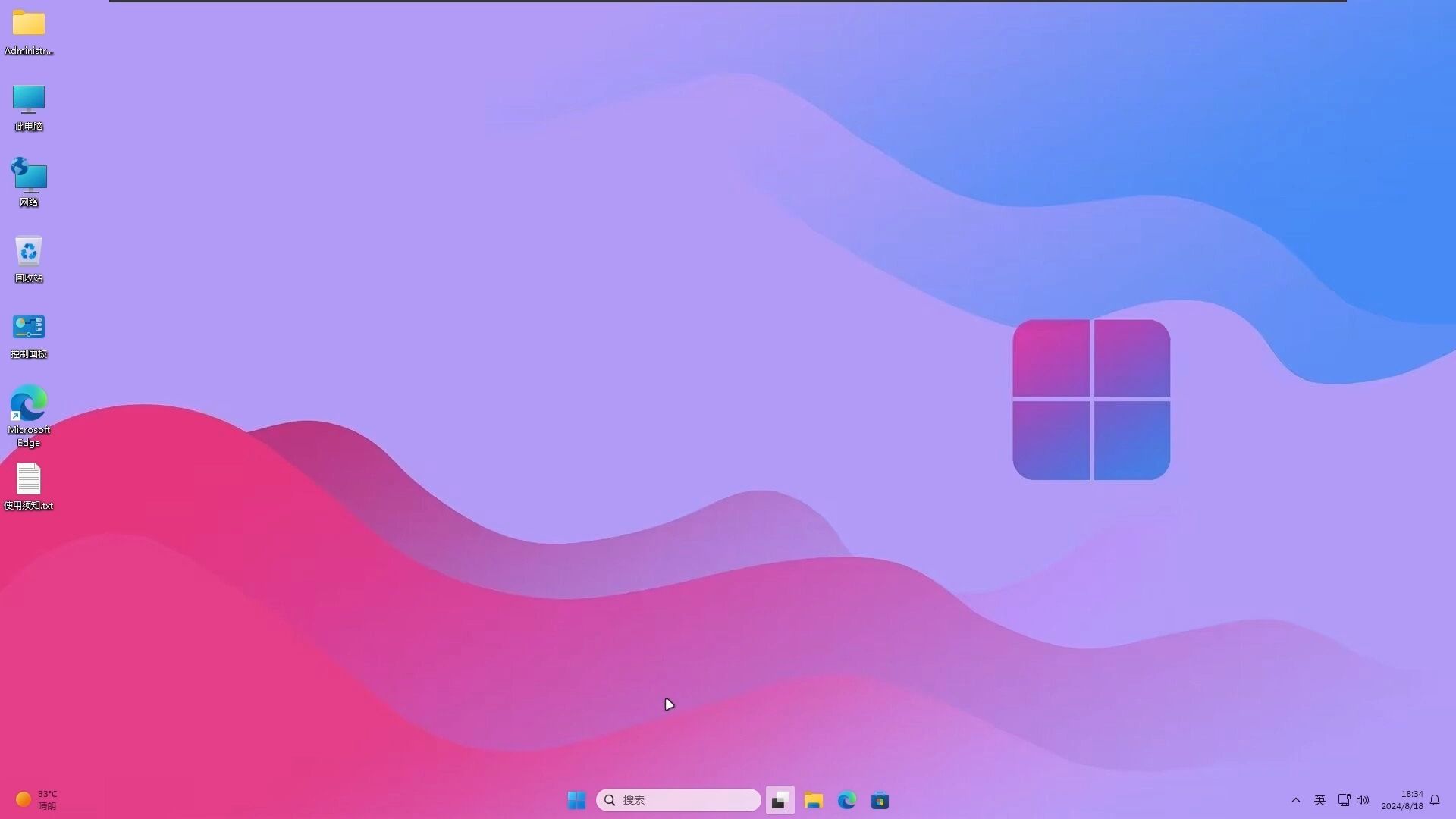Select the Administrator folder desktop icon

29,32
